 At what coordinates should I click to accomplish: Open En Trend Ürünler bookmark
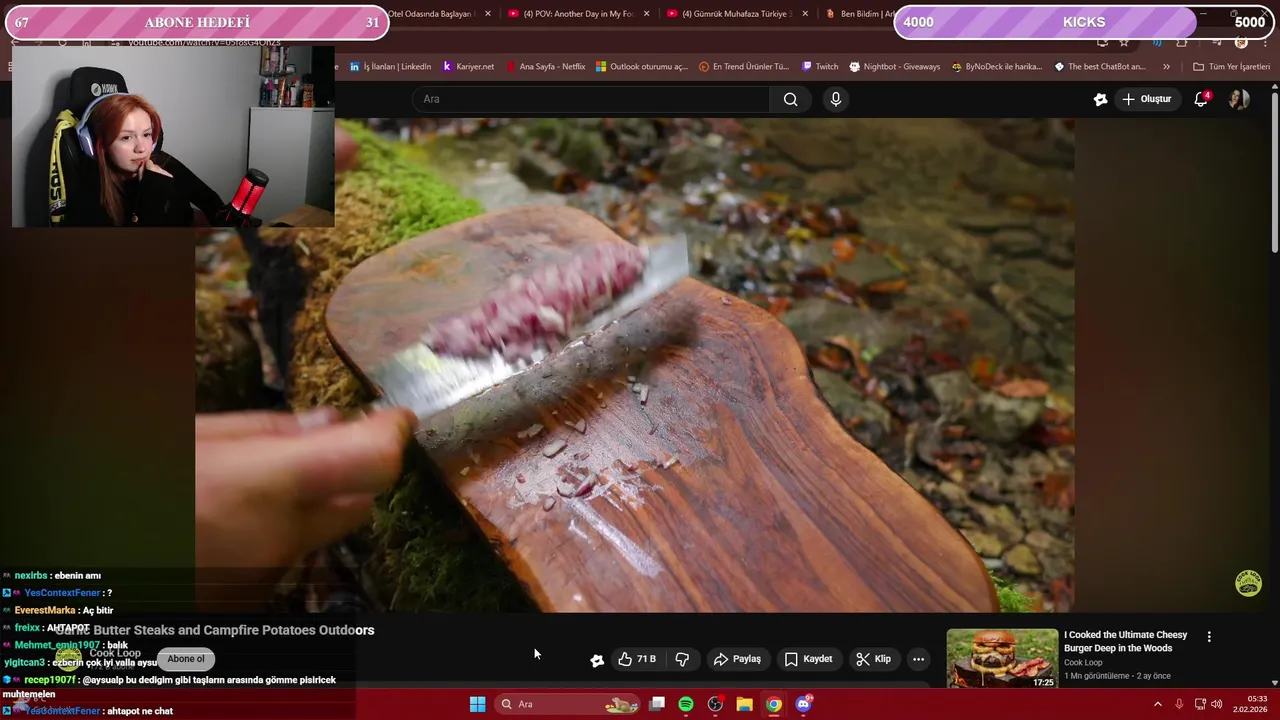744,67
